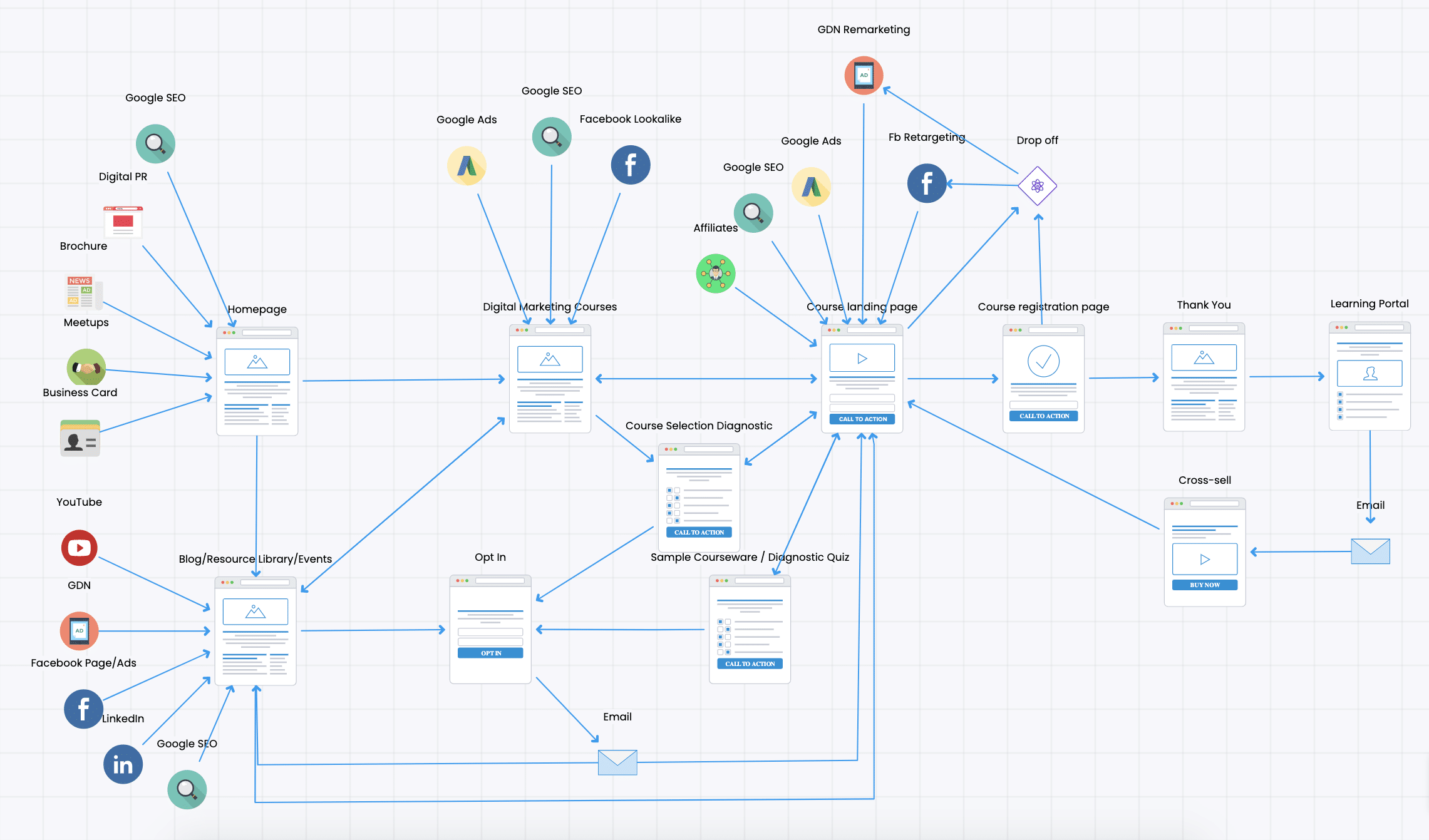Click the Google SEO magnifier above Digital Marketing Courses
This screenshot has height=840, width=1429.
552,136
